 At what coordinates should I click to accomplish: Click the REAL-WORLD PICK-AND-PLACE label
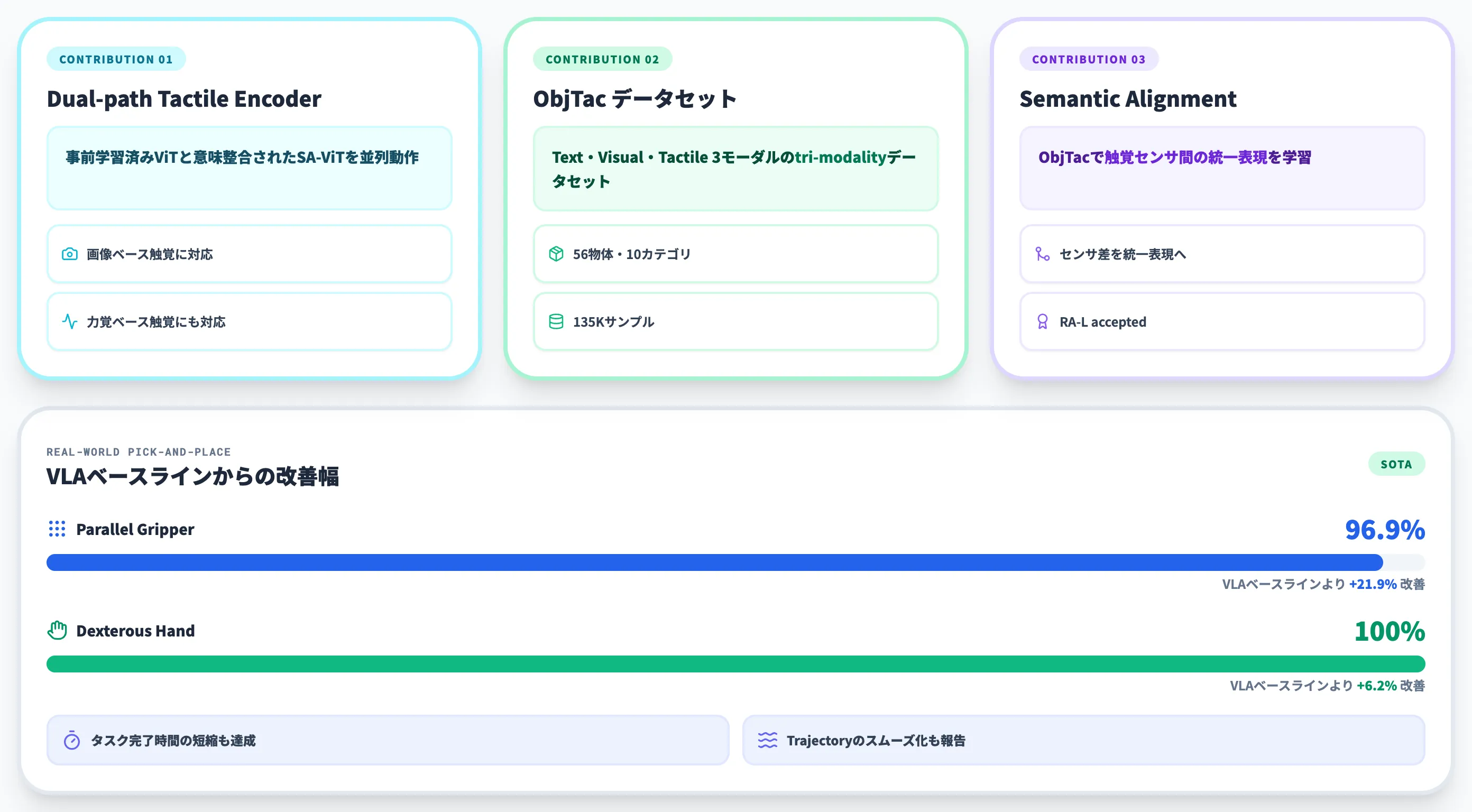pos(139,452)
